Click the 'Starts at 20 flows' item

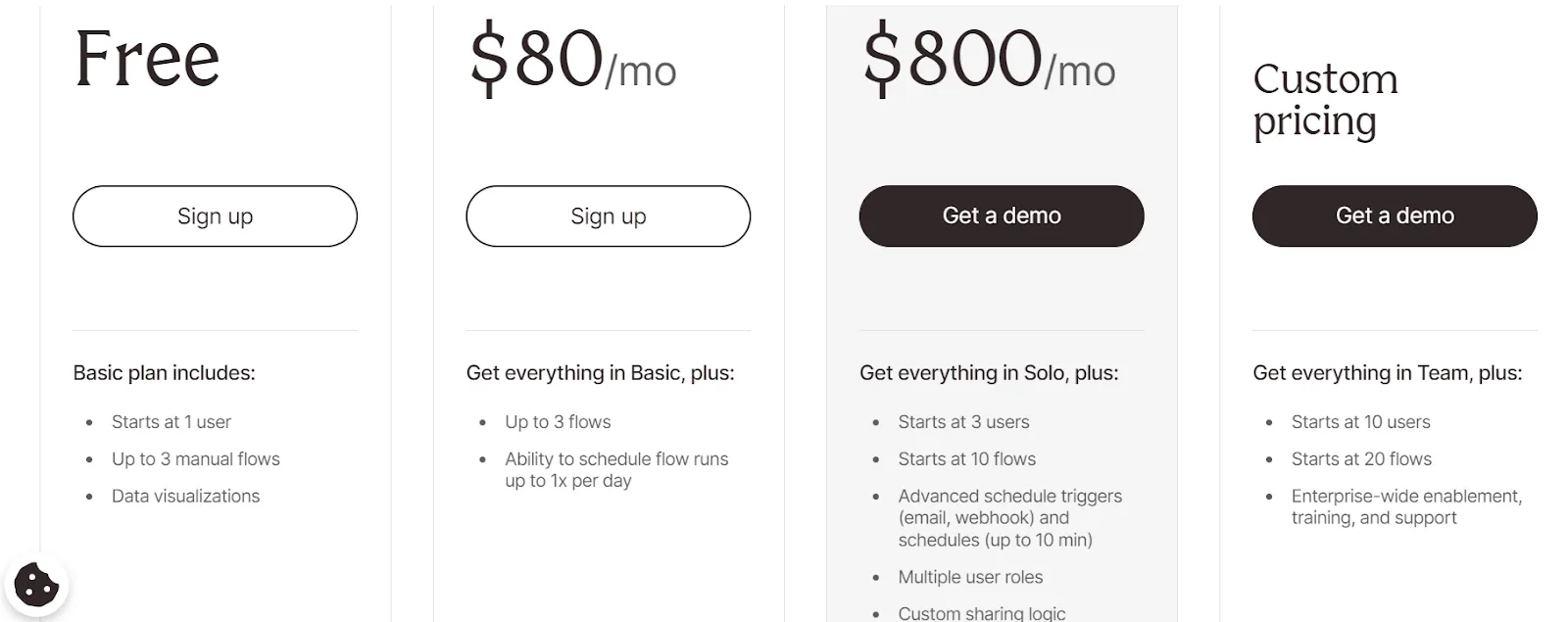point(1361,459)
